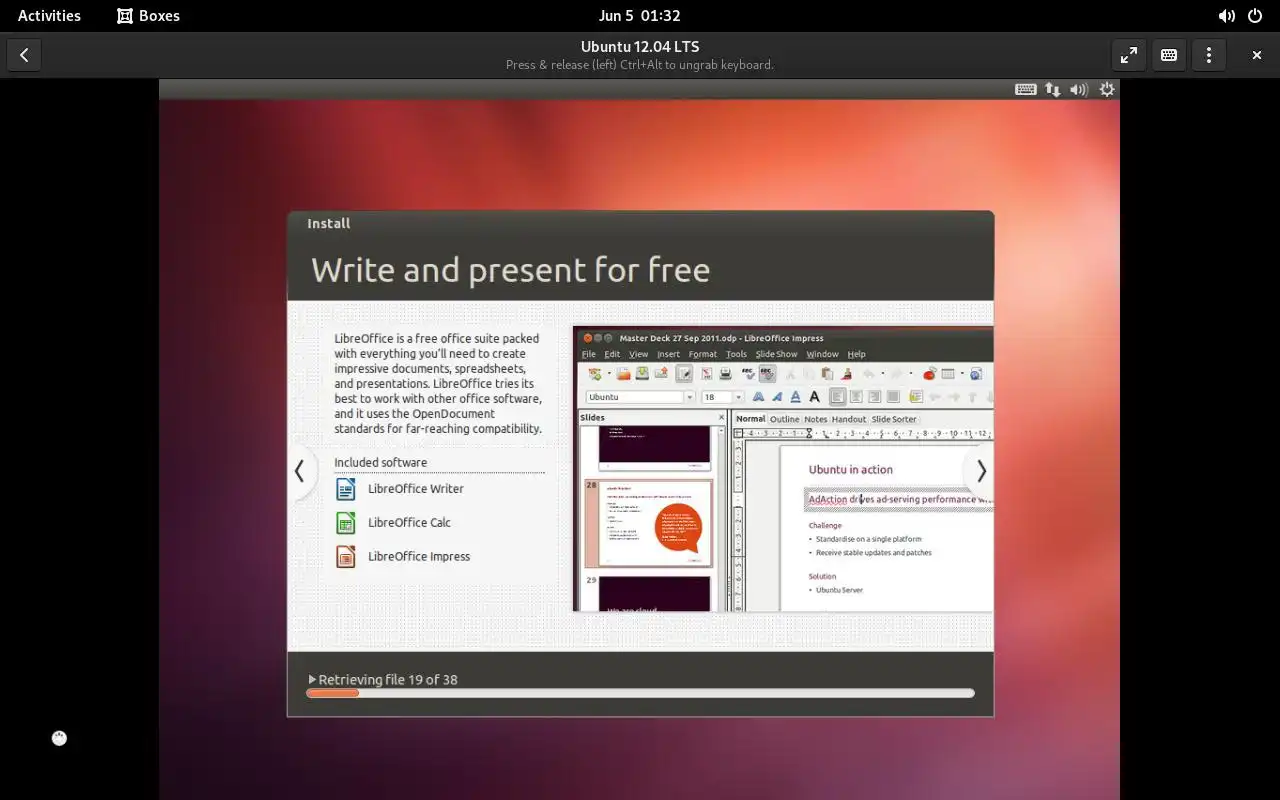The height and width of the screenshot is (800, 1280).
Task: Open the sound indicator in Ubuntu panel
Action: tap(1079, 89)
